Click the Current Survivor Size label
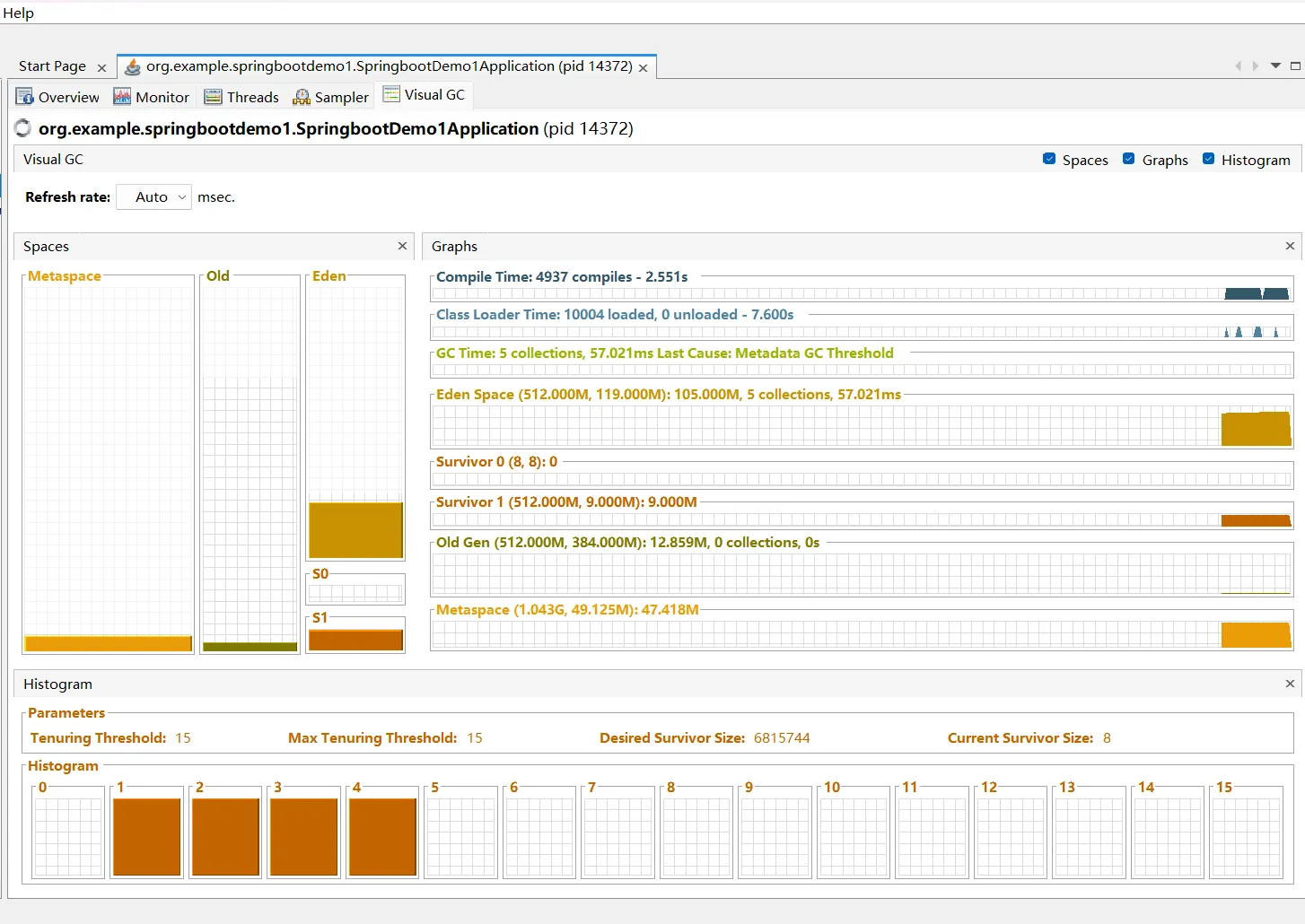The width and height of the screenshot is (1305, 924). pos(1020,738)
